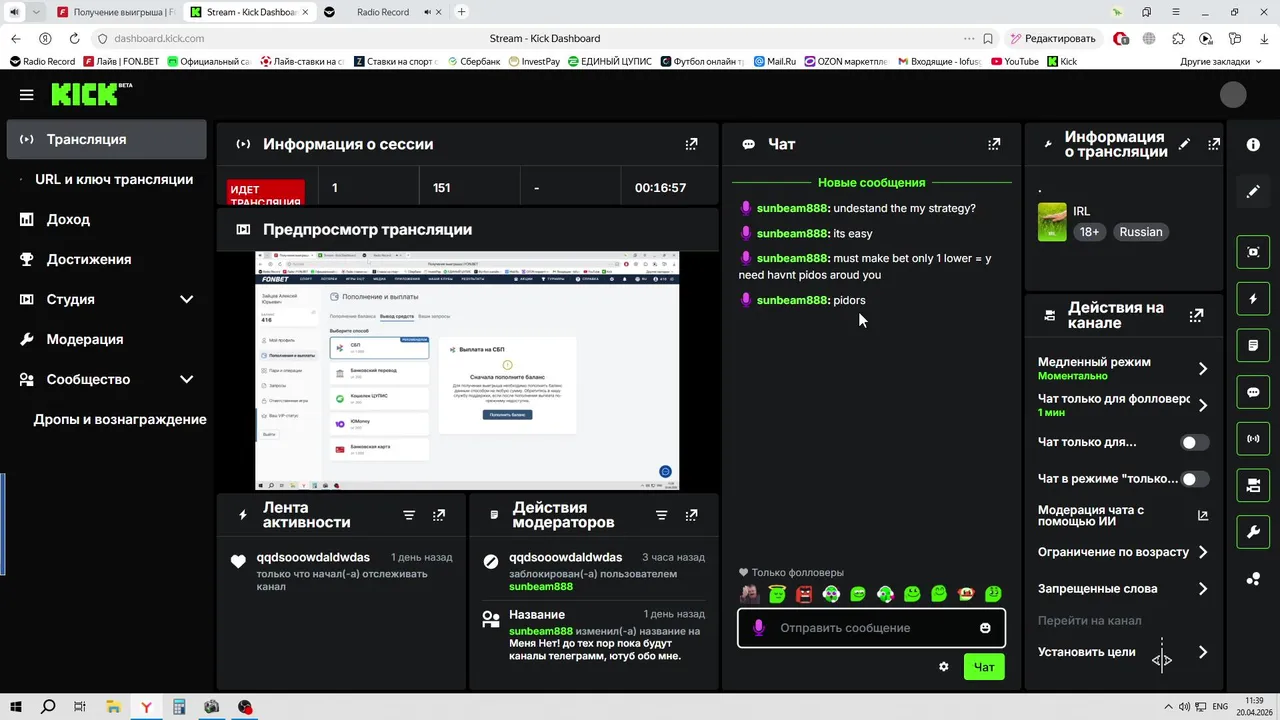
Task: Pop out the Действия на канале panel
Action: tap(1196, 315)
